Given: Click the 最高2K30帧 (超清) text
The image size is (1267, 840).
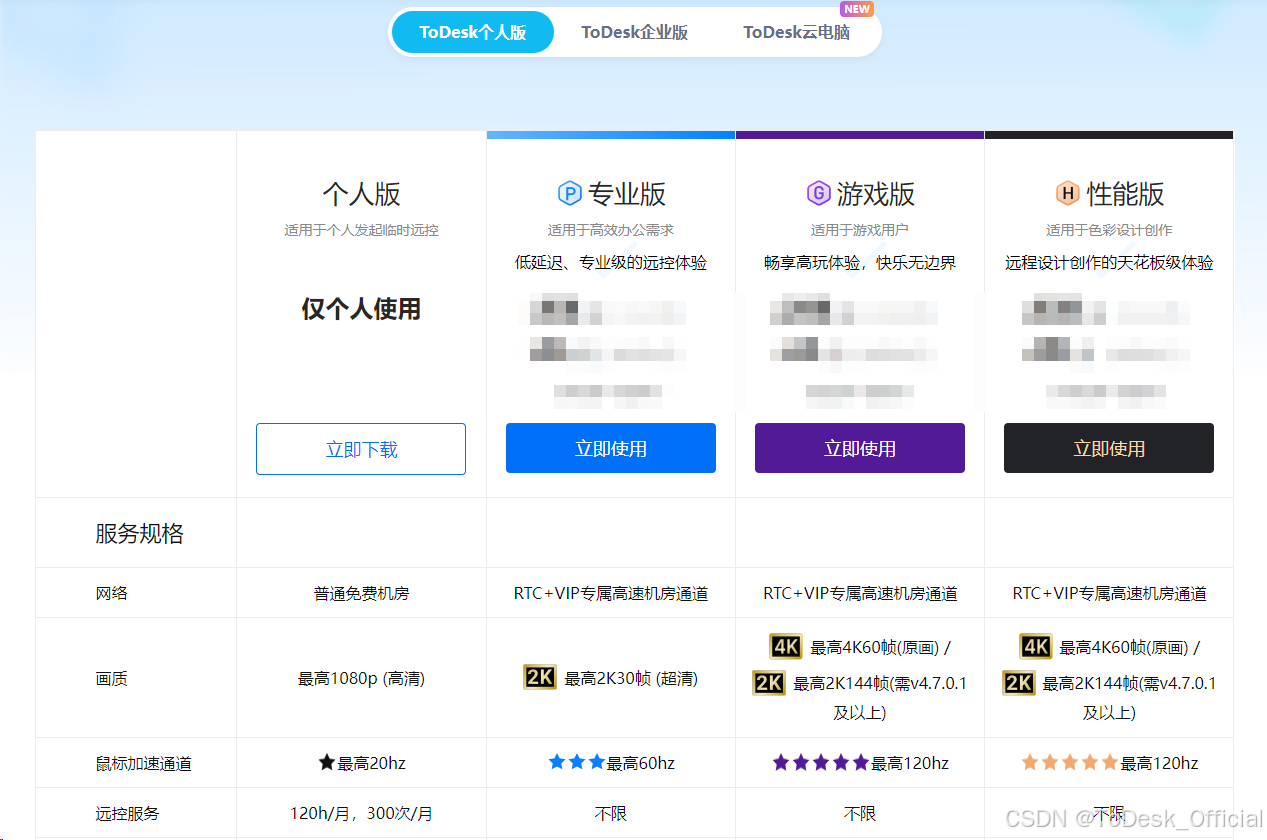Looking at the screenshot, I should coord(631,679).
